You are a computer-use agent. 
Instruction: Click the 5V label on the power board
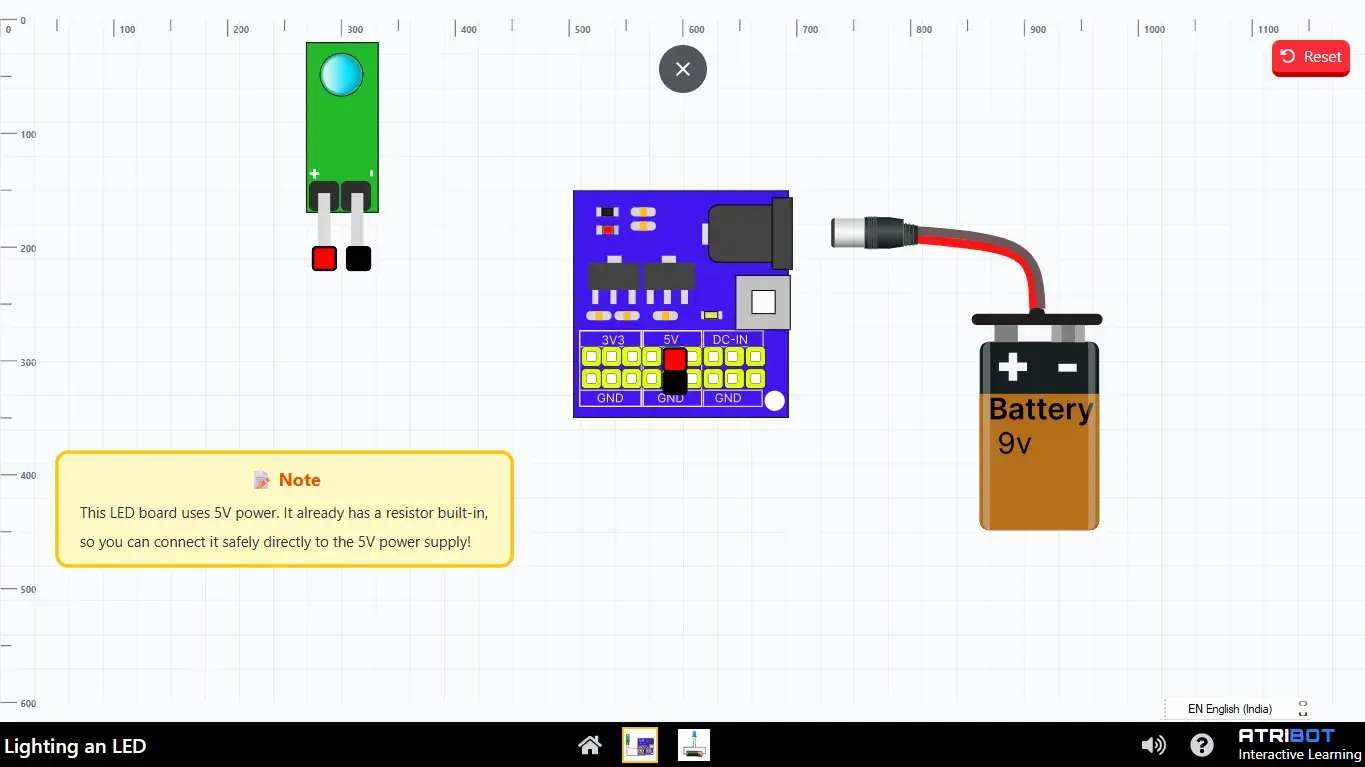click(671, 340)
